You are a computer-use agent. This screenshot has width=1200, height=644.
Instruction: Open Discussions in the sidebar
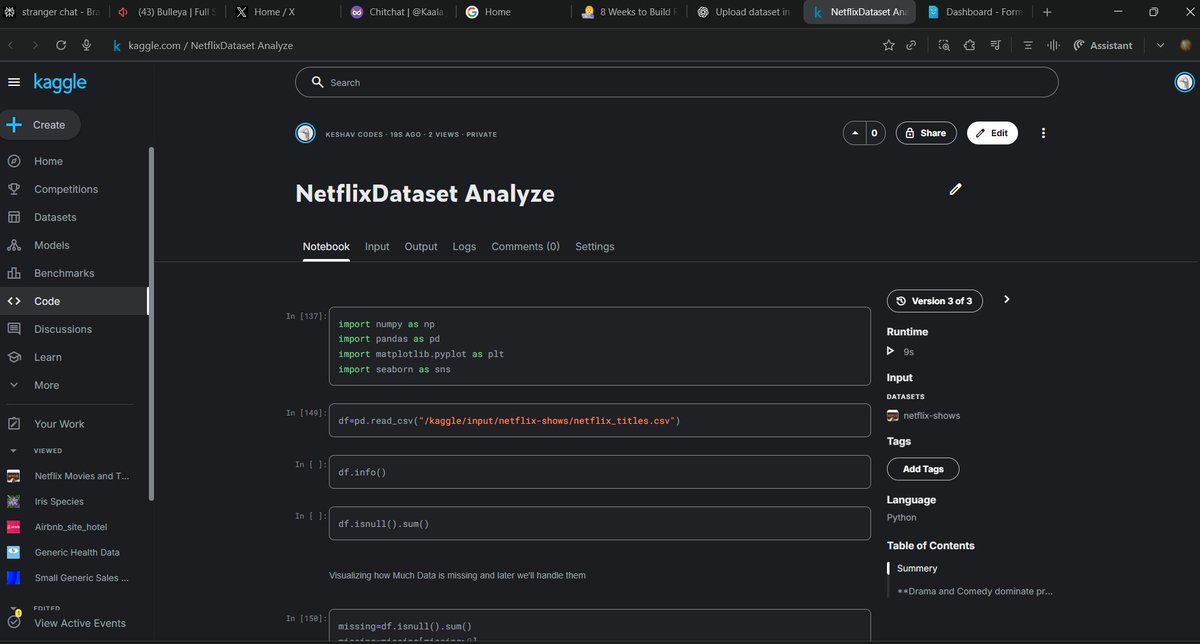click(63, 329)
